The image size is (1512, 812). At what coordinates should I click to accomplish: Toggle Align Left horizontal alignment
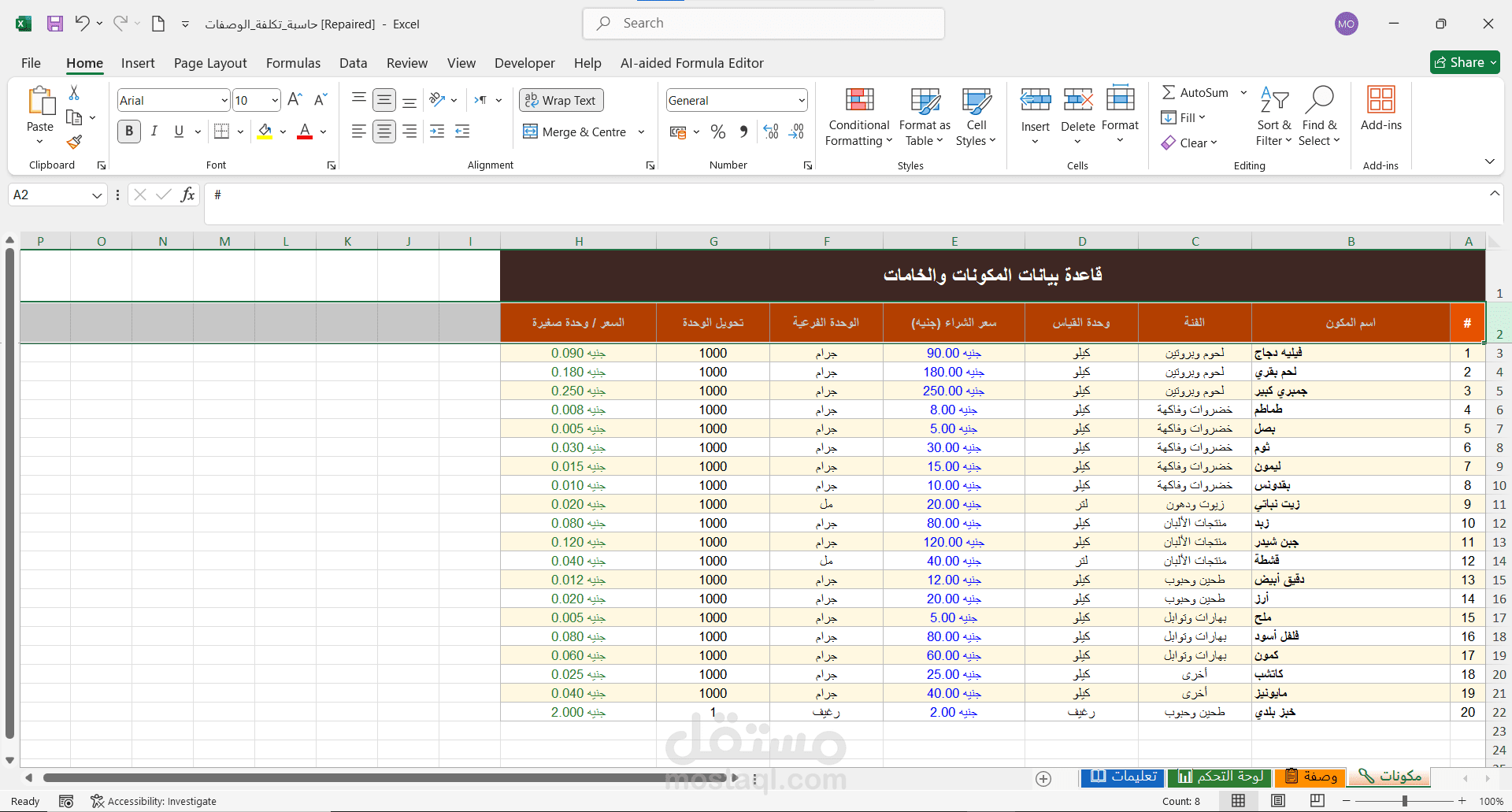pos(359,132)
